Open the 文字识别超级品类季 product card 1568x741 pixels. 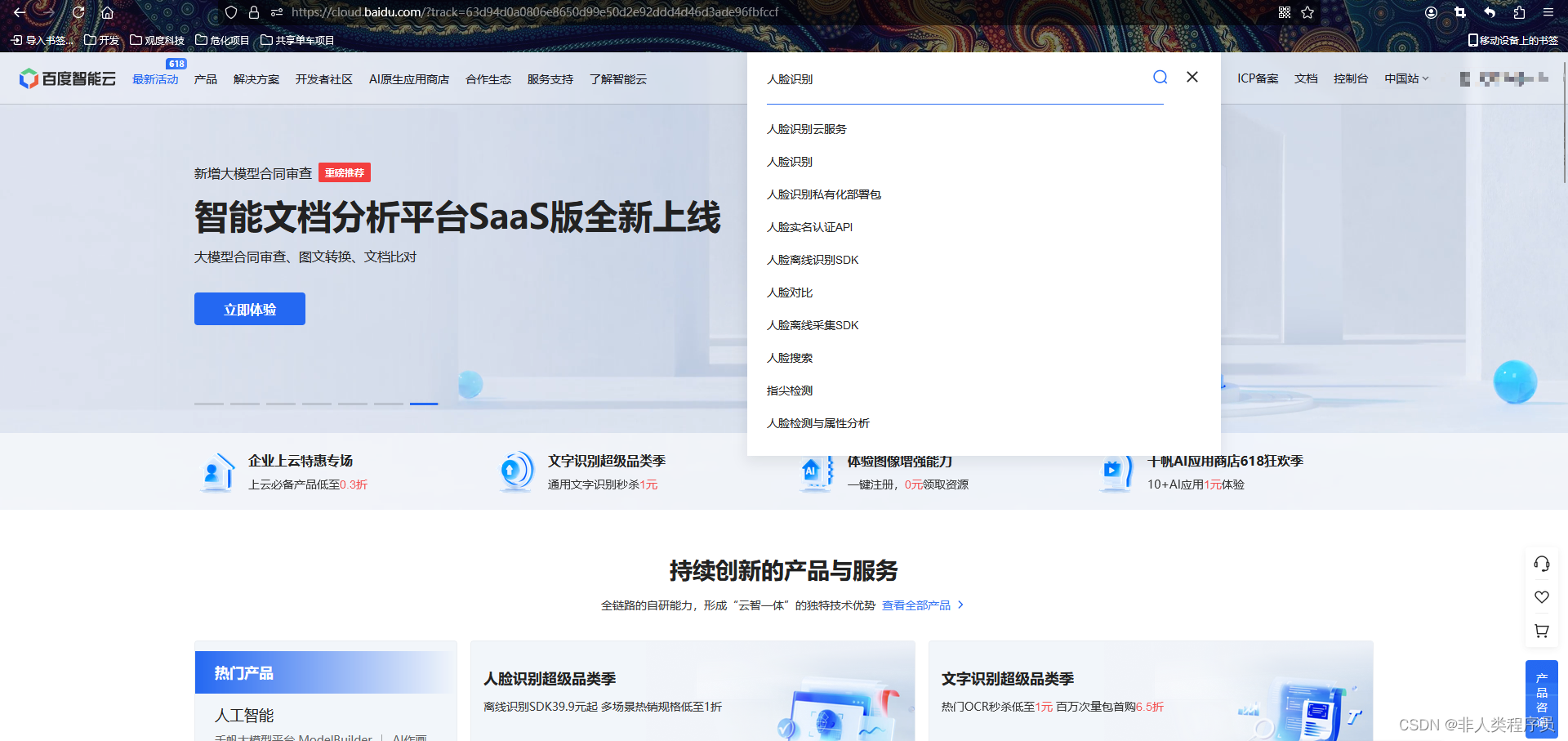(x=1151, y=691)
